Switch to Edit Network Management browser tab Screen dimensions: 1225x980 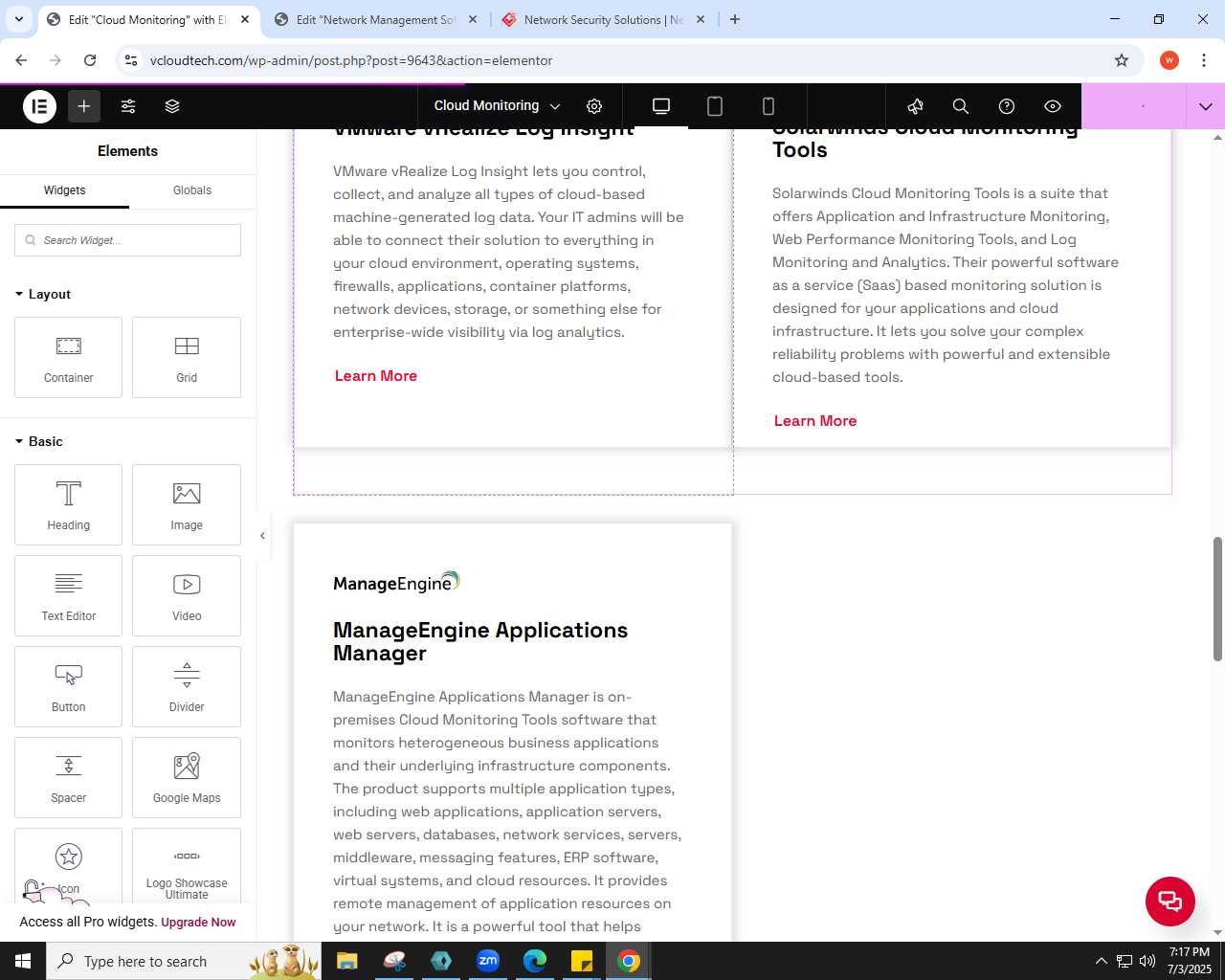[x=375, y=19]
